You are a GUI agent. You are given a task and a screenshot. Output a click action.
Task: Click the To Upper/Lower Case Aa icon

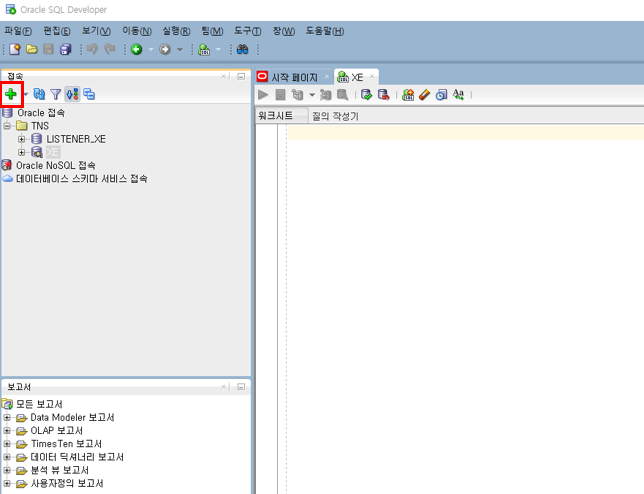coord(458,95)
